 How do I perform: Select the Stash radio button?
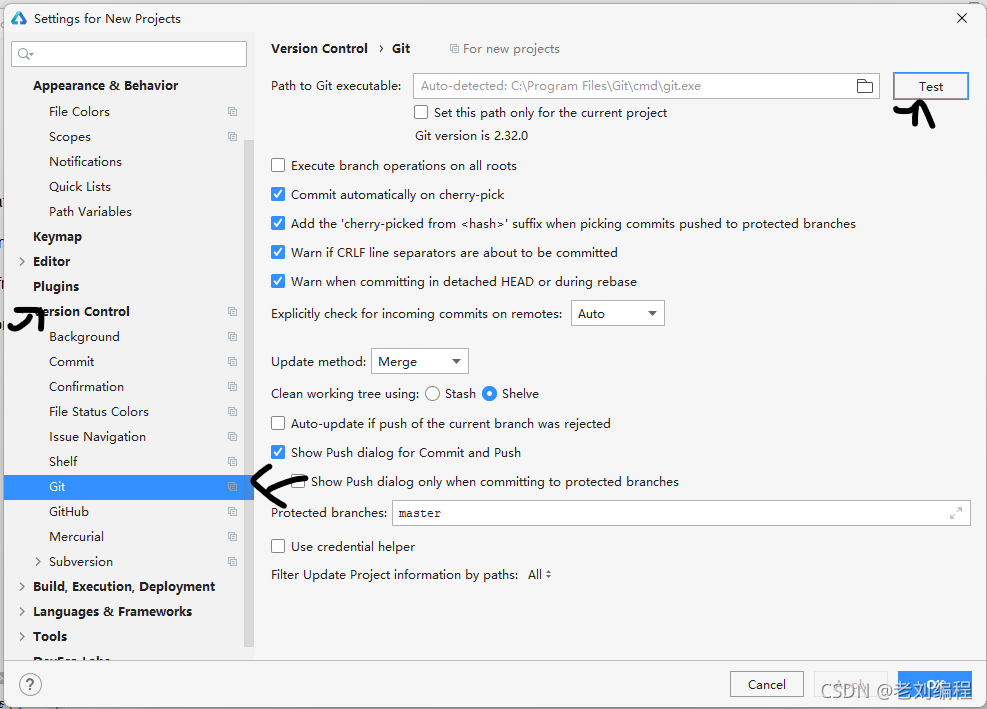click(x=432, y=394)
